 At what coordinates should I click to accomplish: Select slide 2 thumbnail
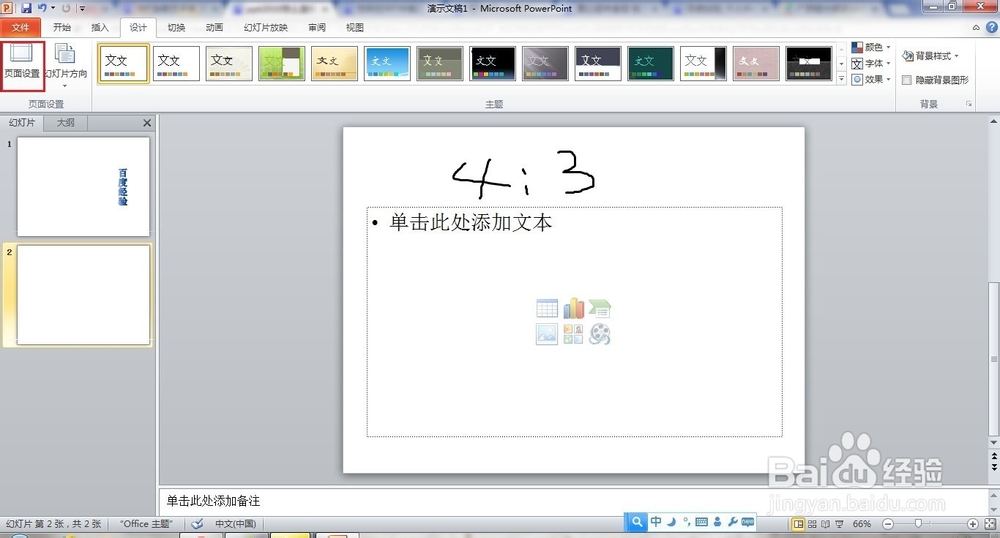pyautogui.click(x=83, y=295)
